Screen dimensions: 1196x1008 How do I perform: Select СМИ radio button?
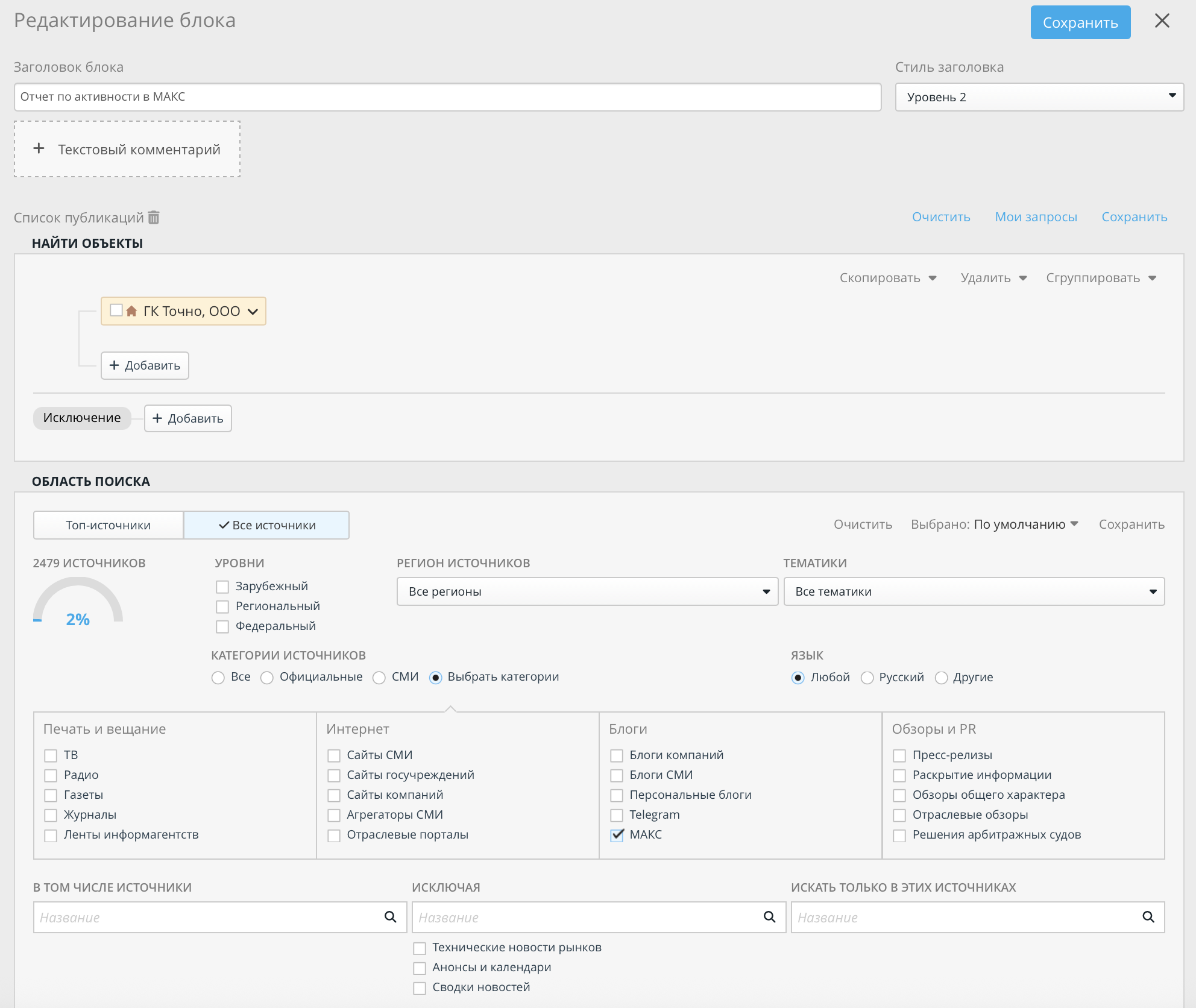(379, 678)
